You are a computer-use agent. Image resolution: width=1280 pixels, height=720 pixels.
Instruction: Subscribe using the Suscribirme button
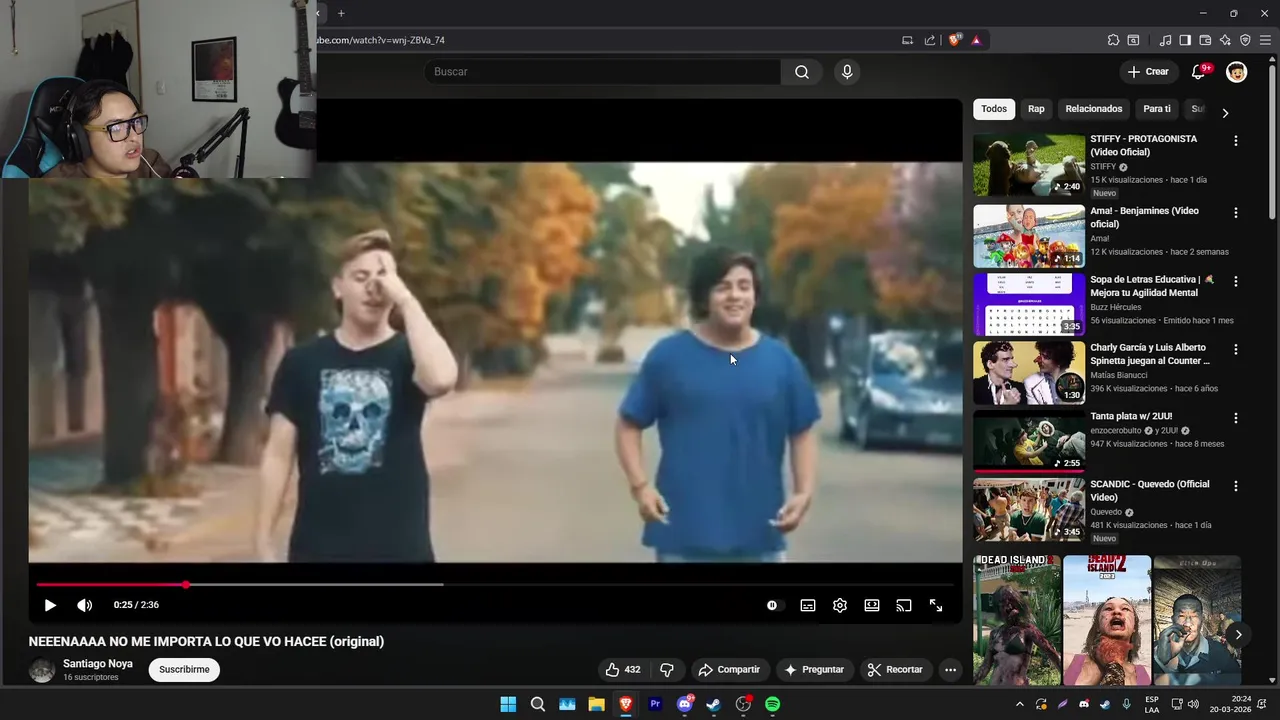(184, 670)
